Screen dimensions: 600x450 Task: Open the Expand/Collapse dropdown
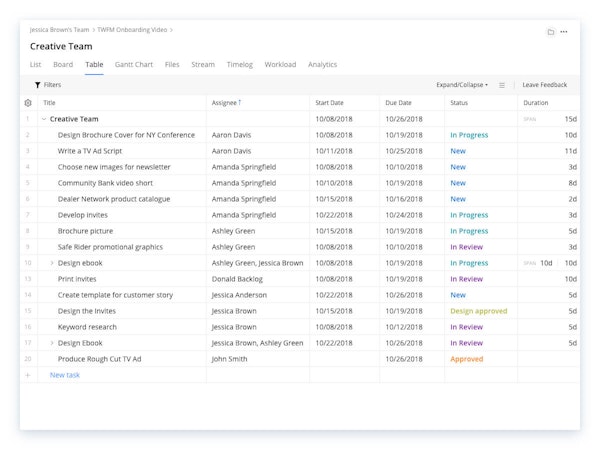point(462,85)
